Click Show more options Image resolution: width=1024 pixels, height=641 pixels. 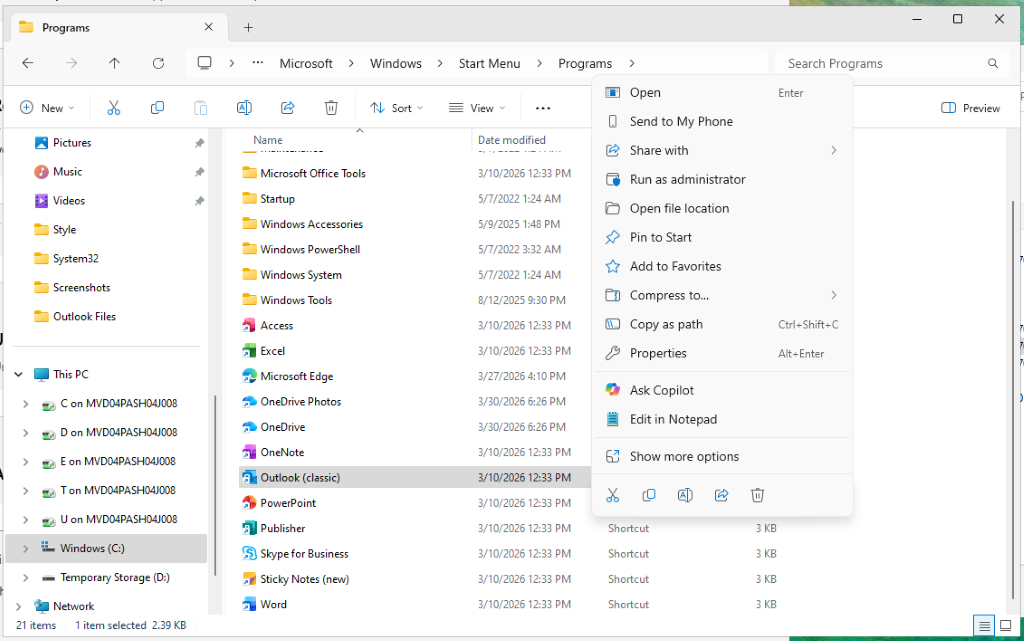click(x=722, y=457)
